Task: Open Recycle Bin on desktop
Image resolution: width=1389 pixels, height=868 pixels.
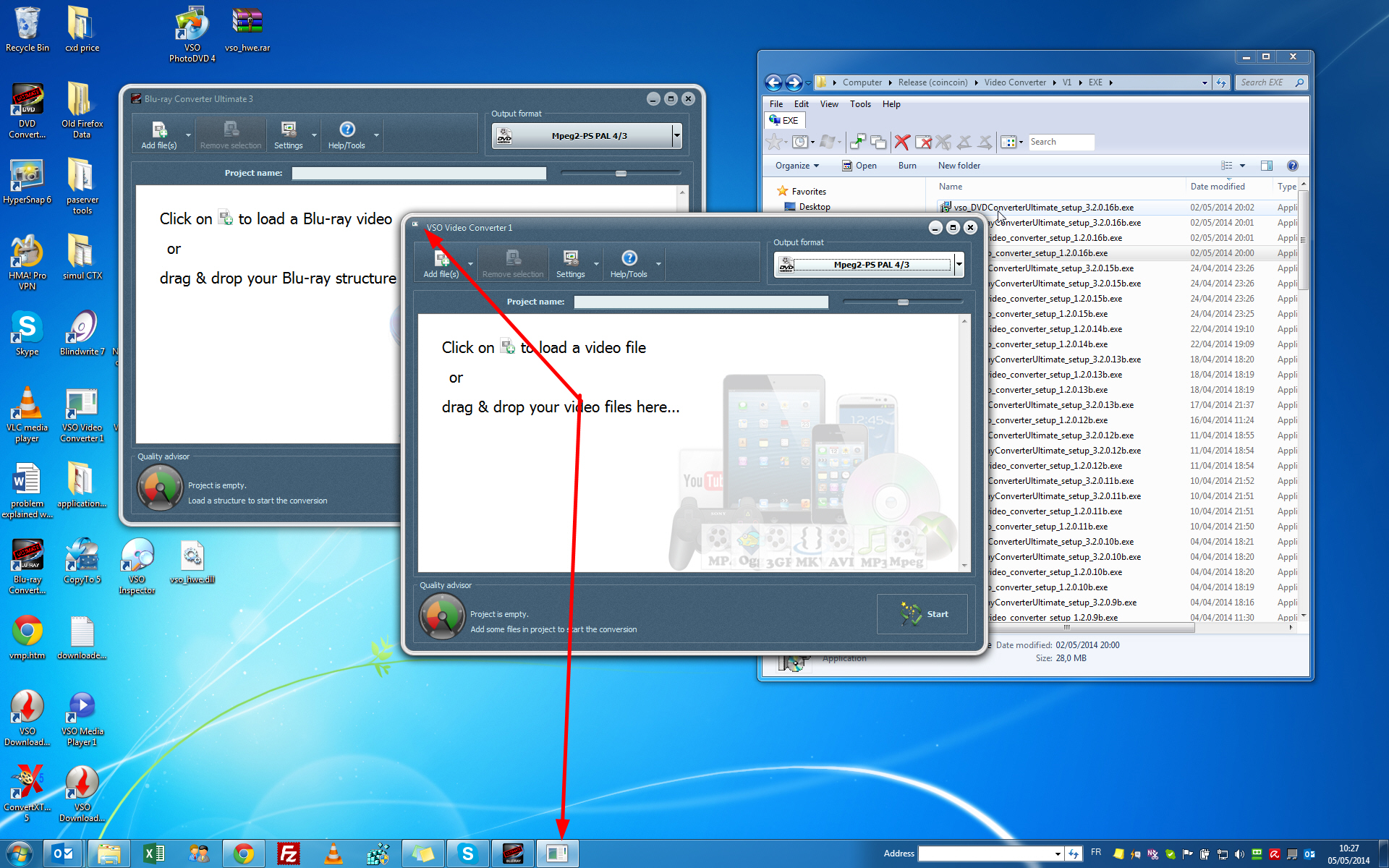Action: click(x=27, y=29)
